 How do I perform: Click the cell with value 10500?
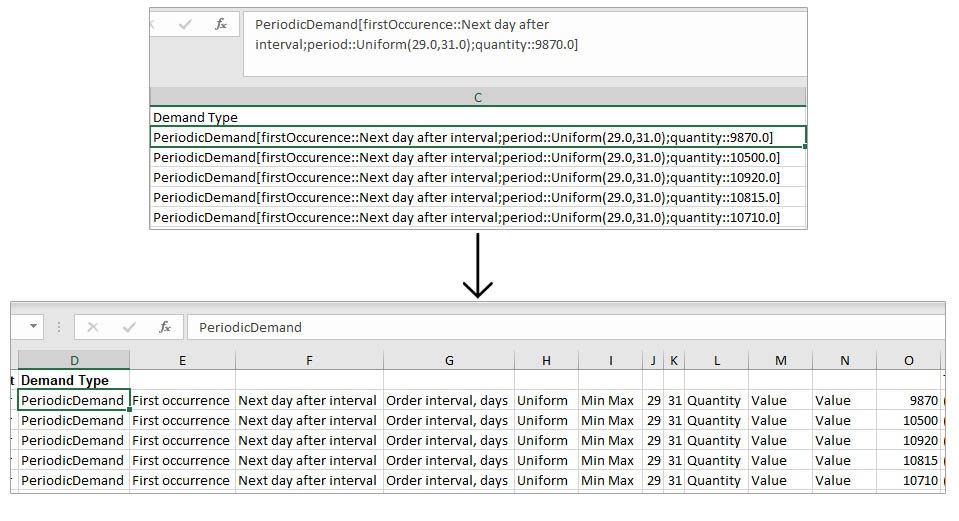click(x=909, y=421)
